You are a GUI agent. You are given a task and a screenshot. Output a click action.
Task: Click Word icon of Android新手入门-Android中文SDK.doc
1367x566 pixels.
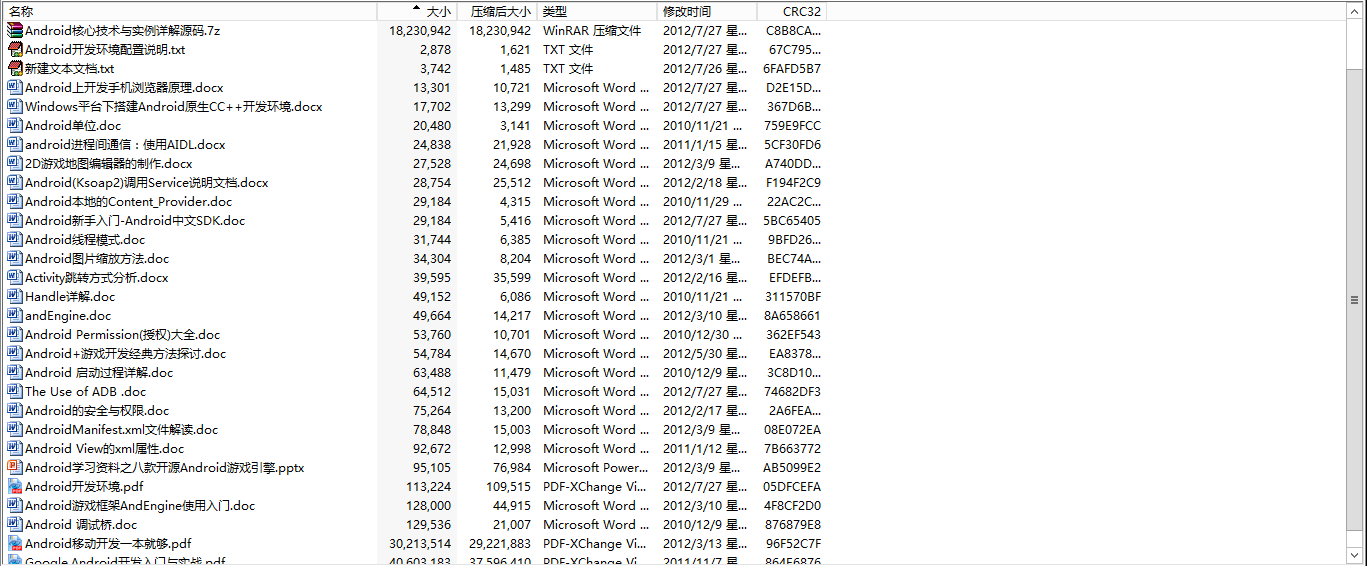15,220
